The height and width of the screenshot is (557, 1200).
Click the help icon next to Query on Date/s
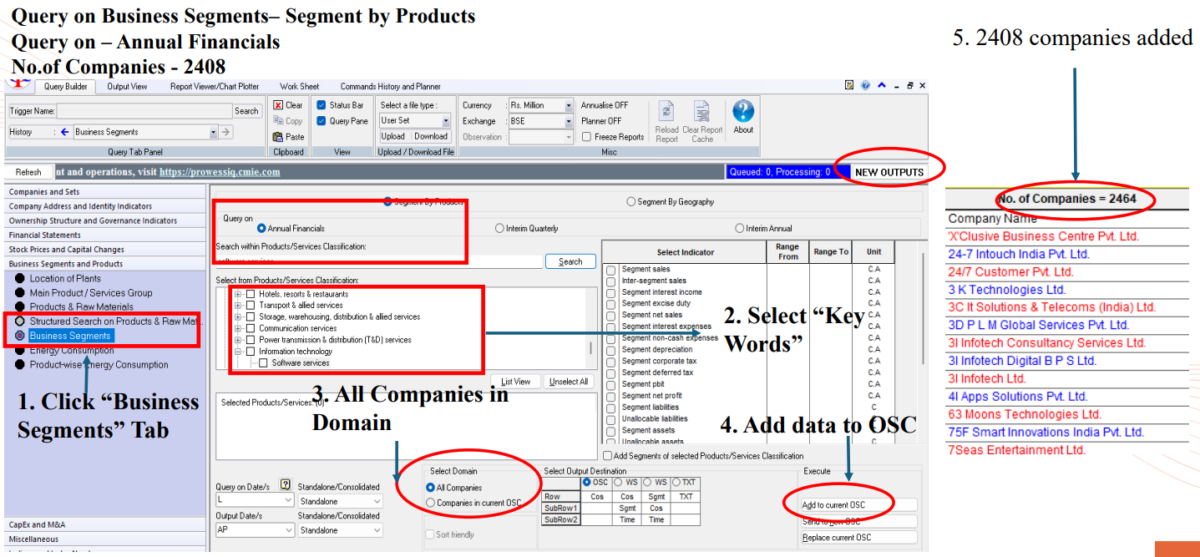pyautogui.click(x=285, y=484)
